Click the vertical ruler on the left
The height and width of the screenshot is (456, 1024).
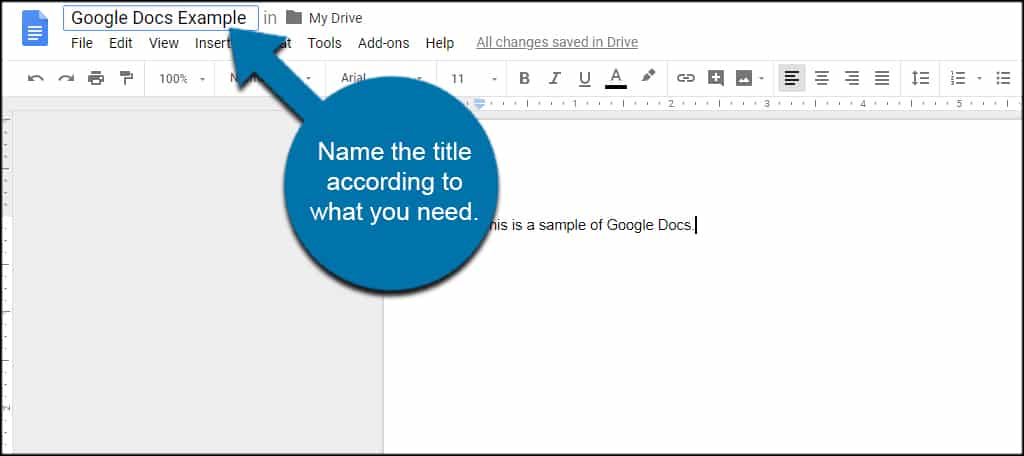pyautogui.click(x=7, y=281)
